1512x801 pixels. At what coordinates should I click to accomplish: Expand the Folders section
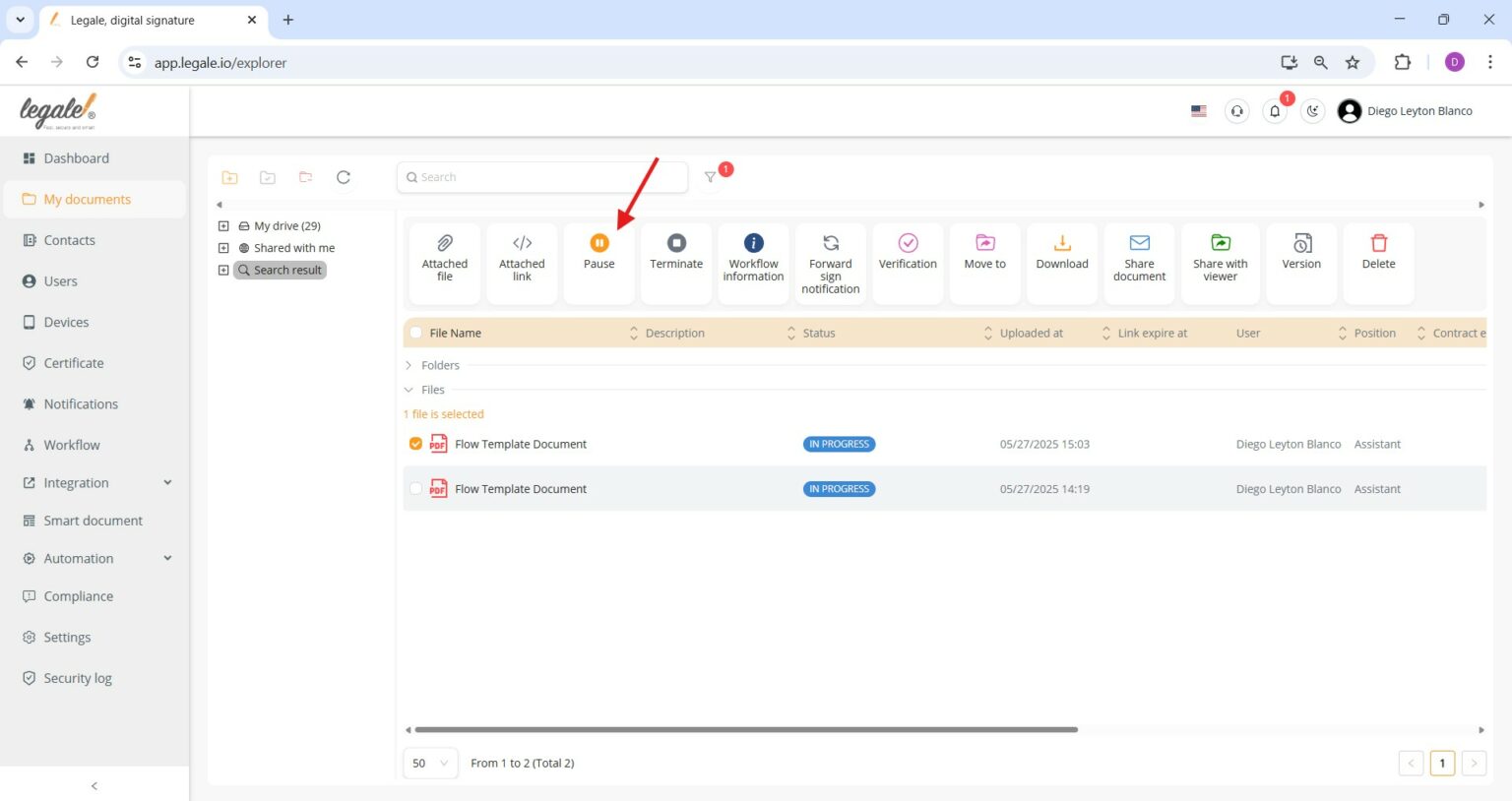(409, 365)
